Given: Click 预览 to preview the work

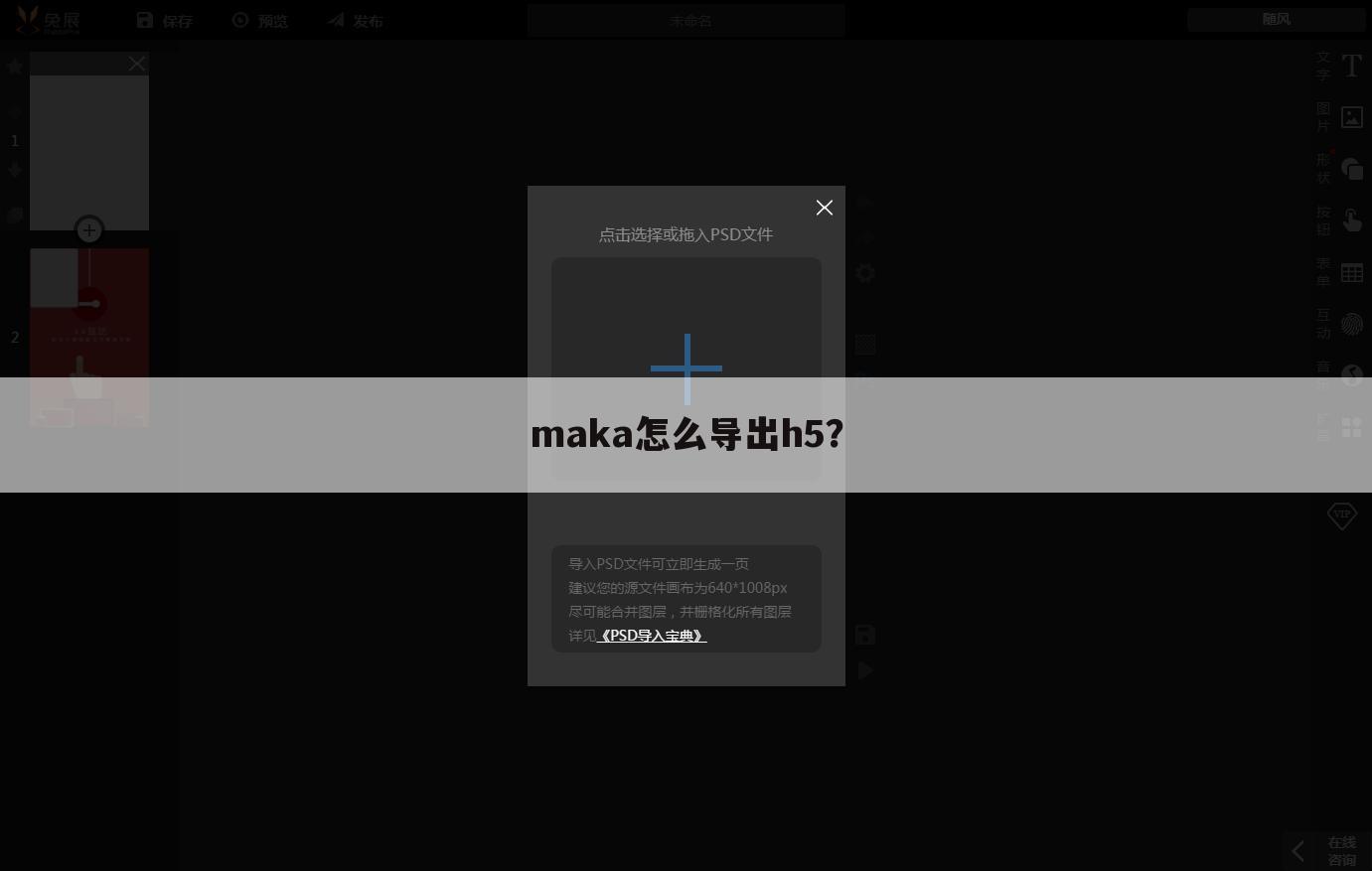Looking at the screenshot, I should tap(260, 20).
